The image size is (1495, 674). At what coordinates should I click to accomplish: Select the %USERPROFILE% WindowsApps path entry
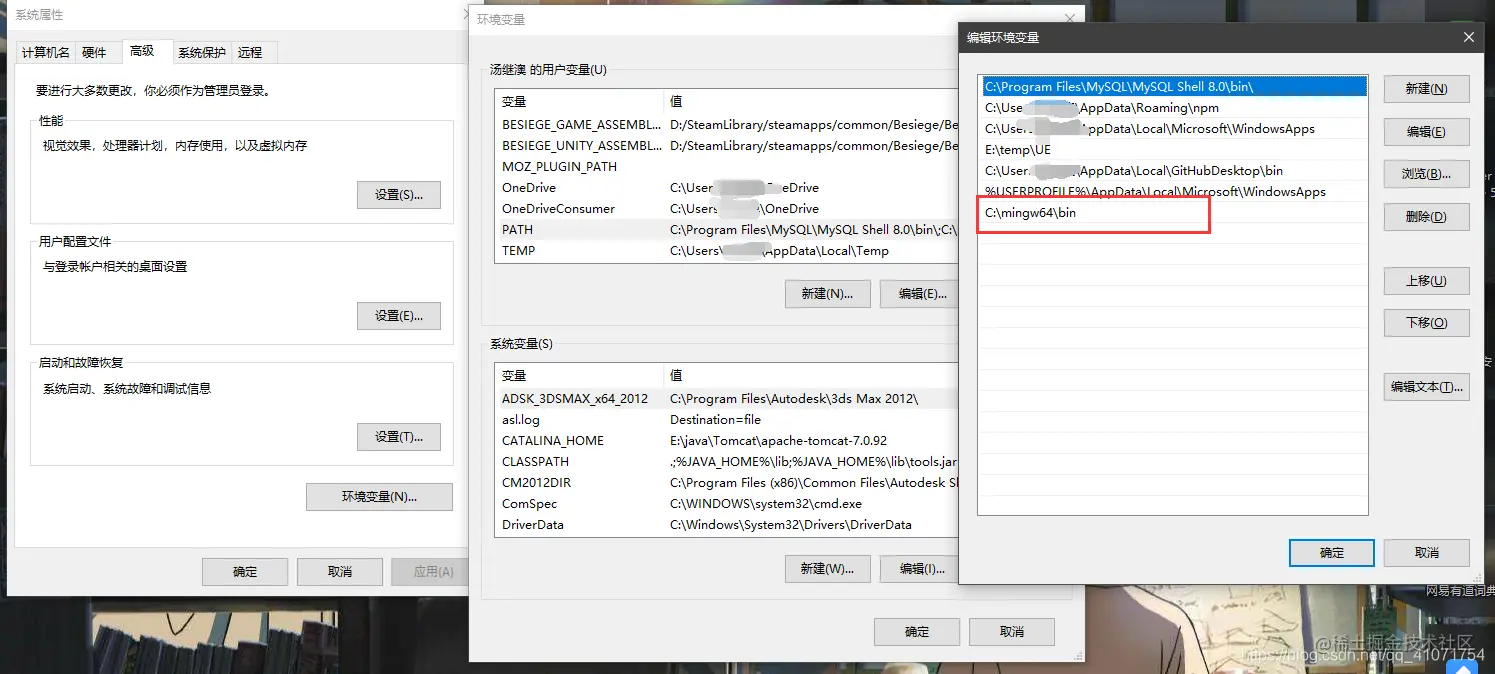1173,192
